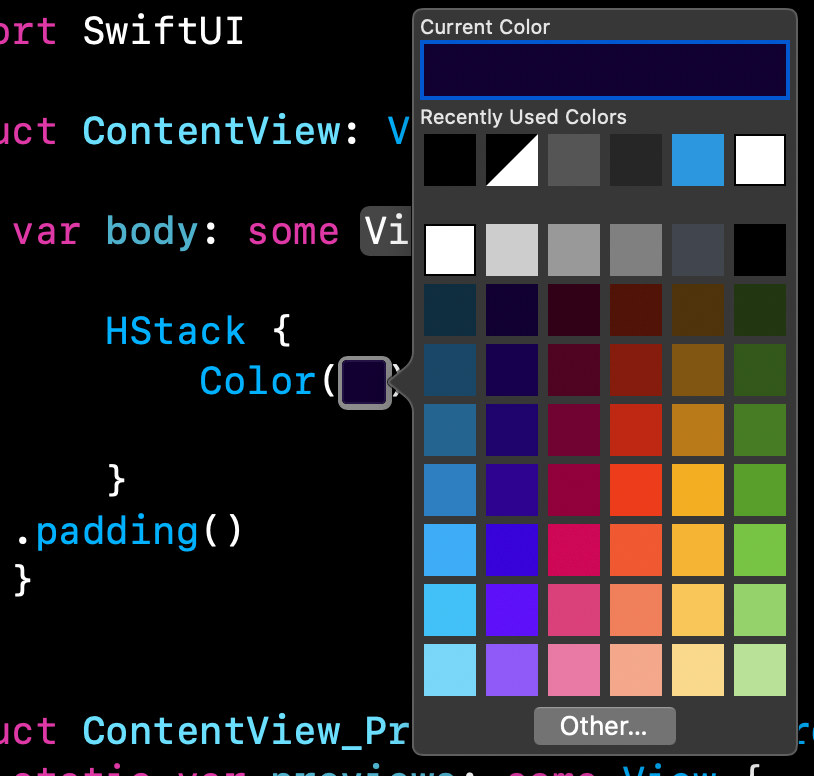
Task: Select a bright green swatch in the rightmost column
Action: [759, 550]
